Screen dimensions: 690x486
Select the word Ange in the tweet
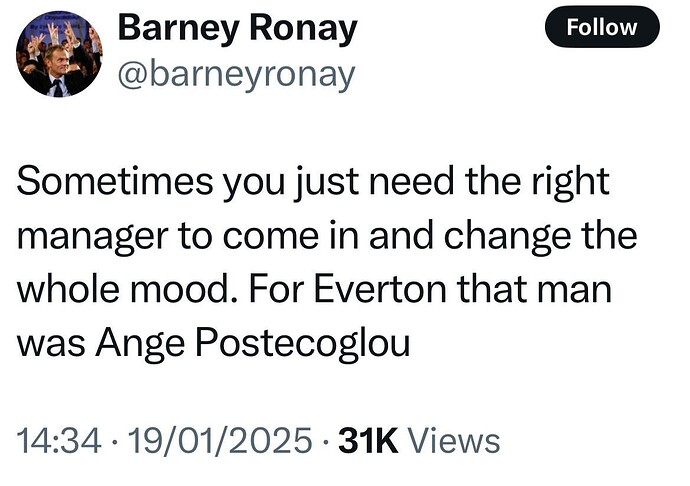[140, 343]
